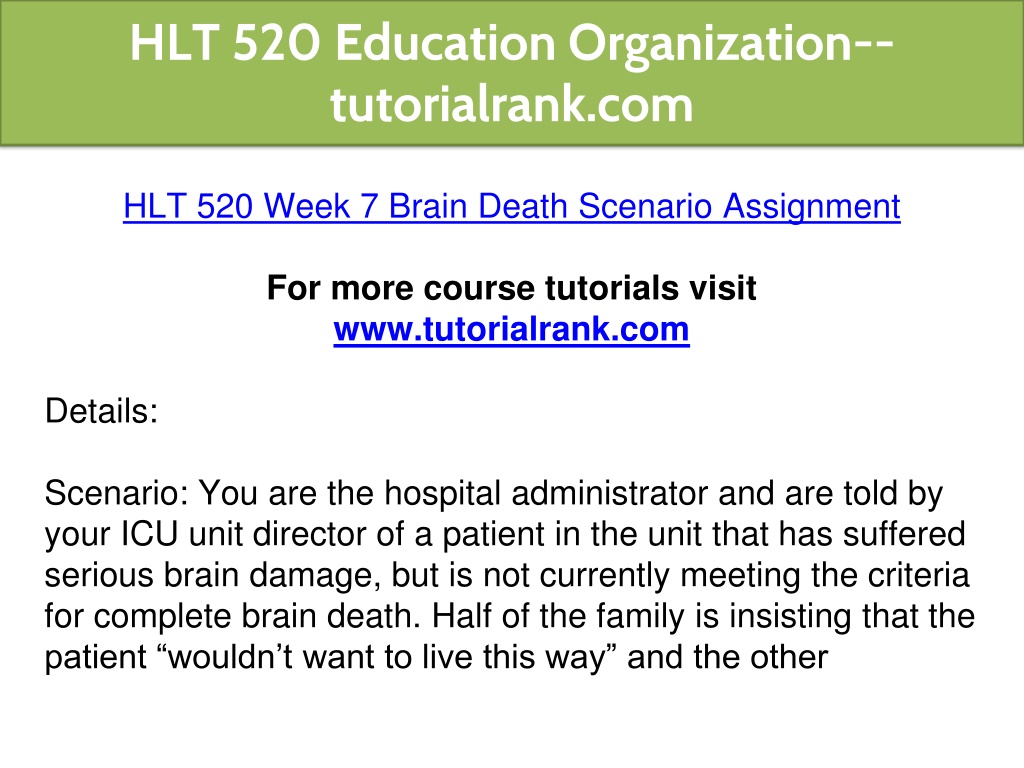Click the words "Brain Death" in the blue link

pyautogui.click(x=478, y=207)
